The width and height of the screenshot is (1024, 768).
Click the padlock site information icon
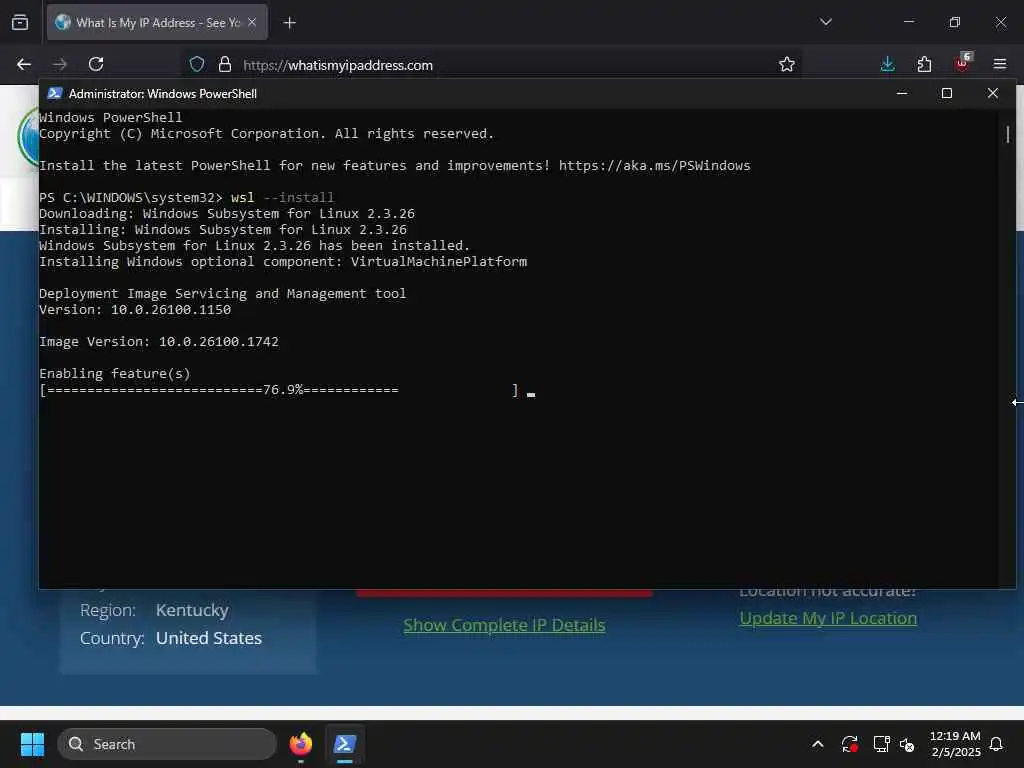click(x=225, y=64)
